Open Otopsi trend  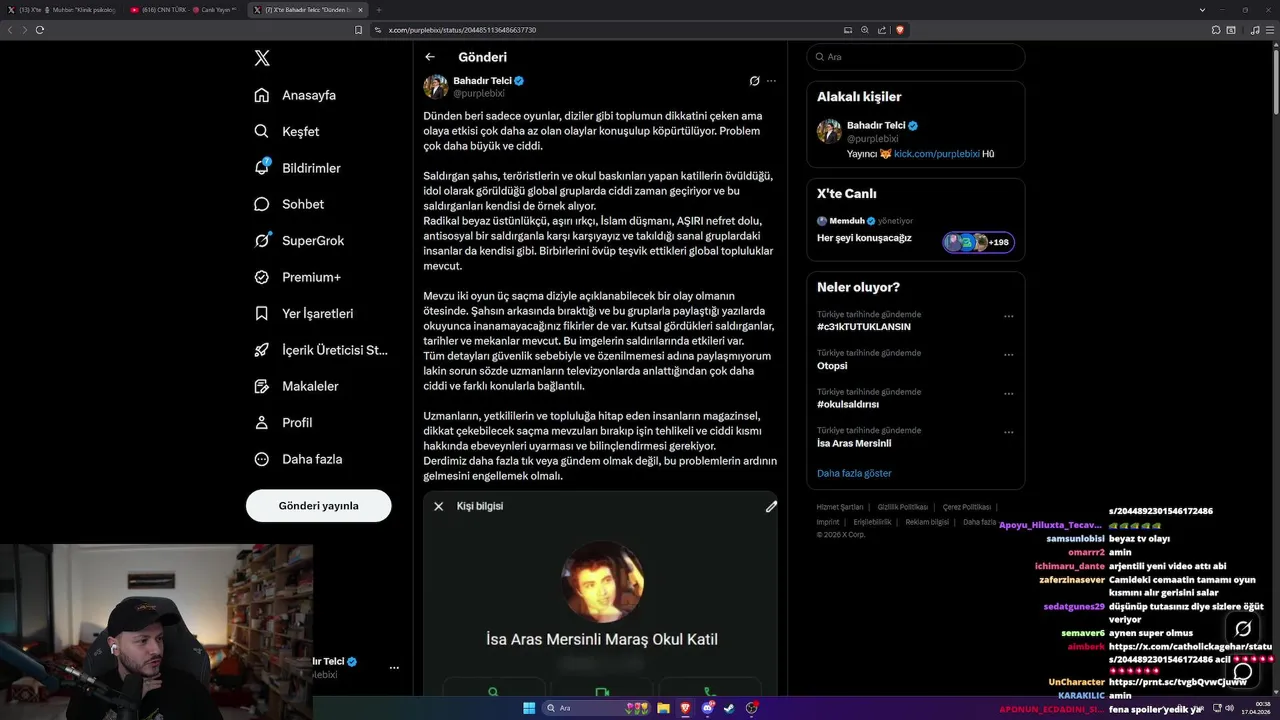(x=832, y=366)
